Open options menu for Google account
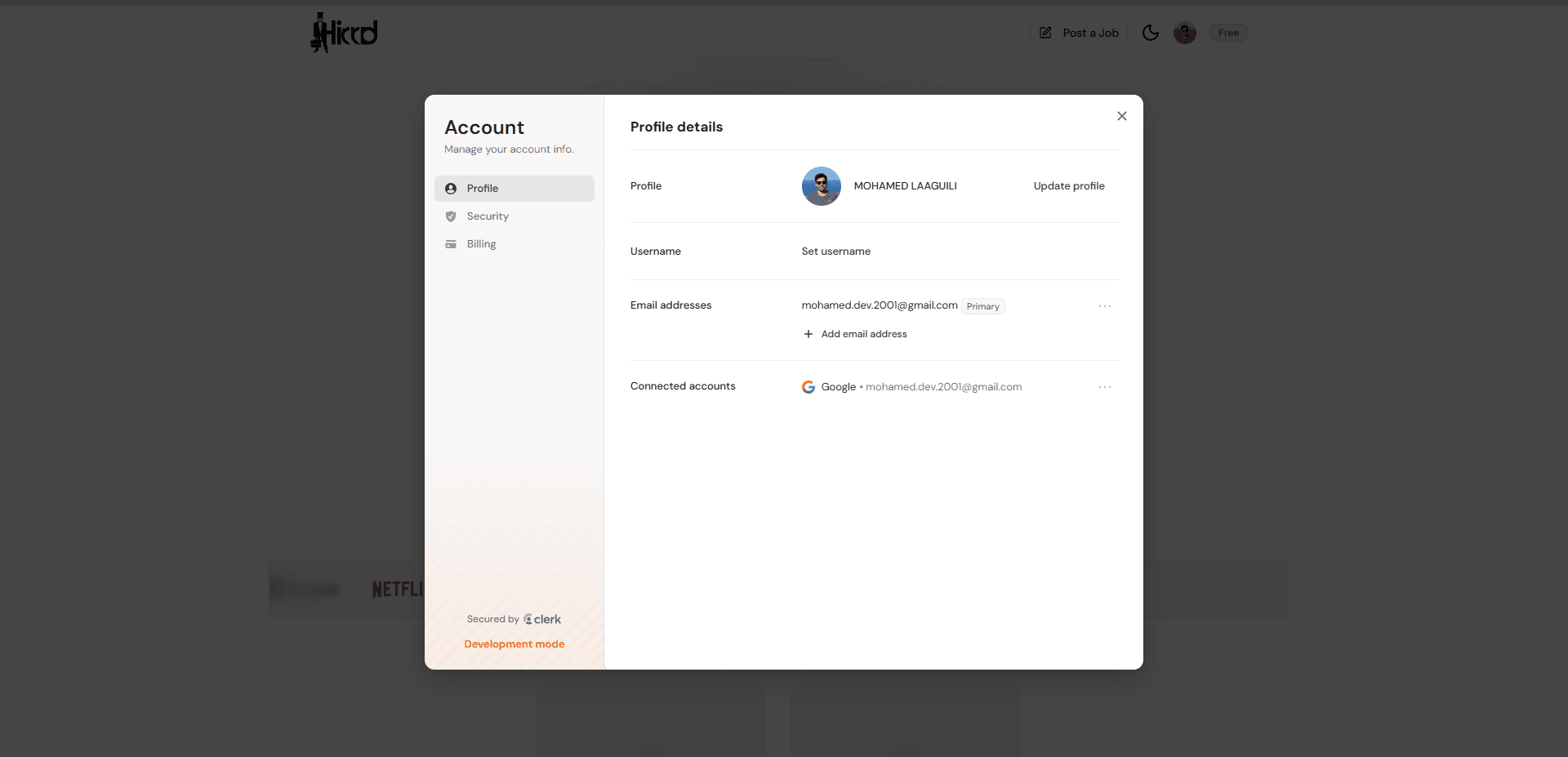Image resolution: width=1568 pixels, height=757 pixels. pos(1105,387)
